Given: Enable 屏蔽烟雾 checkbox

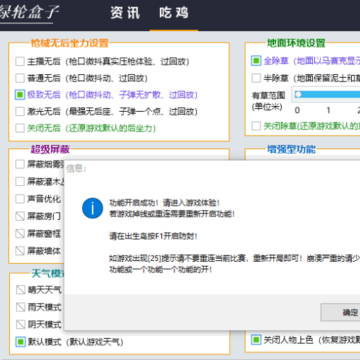Looking at the screenshot, I should [x=20, y=164].
